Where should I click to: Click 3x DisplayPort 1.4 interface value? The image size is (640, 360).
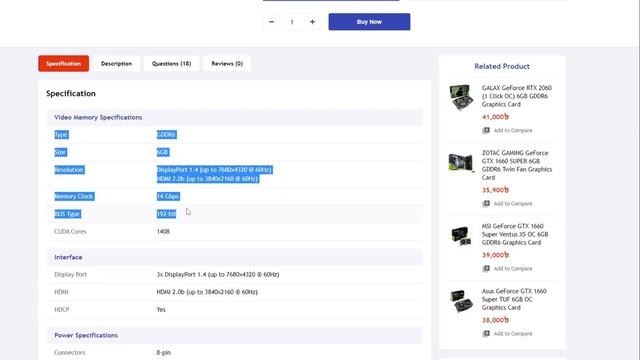pyautogui.click(x=218, y=275)
